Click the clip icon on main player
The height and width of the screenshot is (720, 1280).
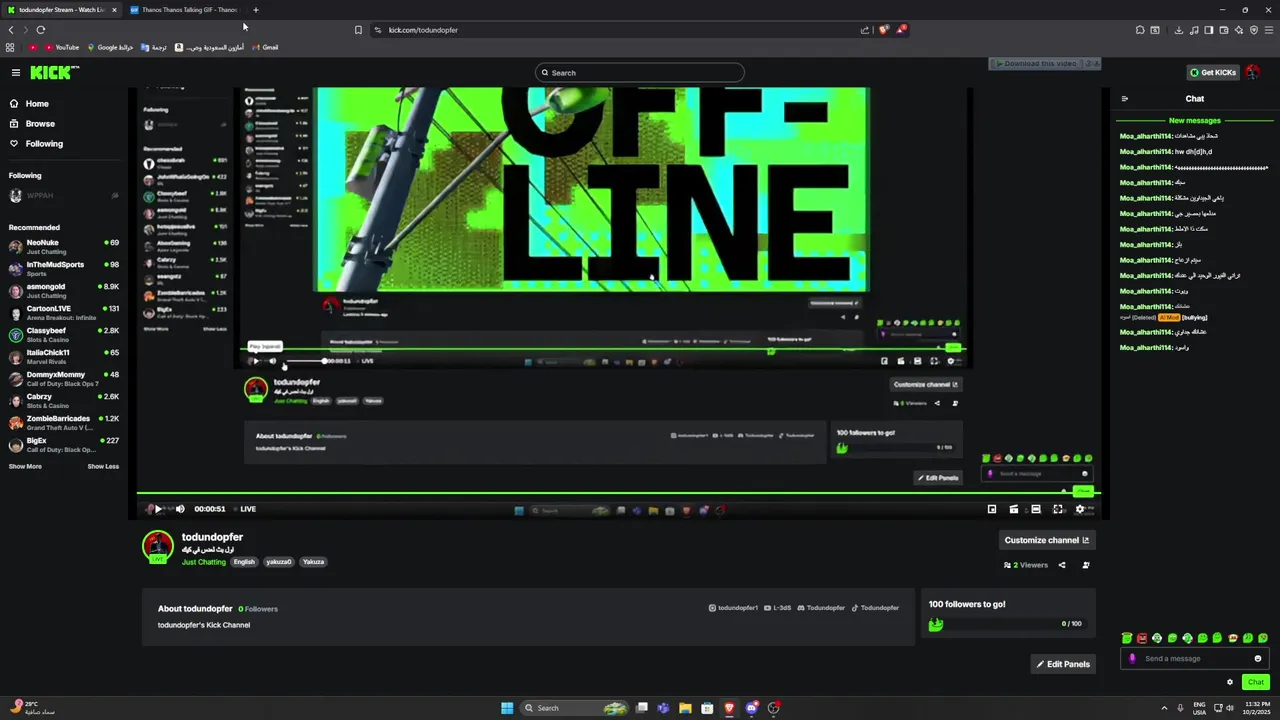click(1014, 509)
